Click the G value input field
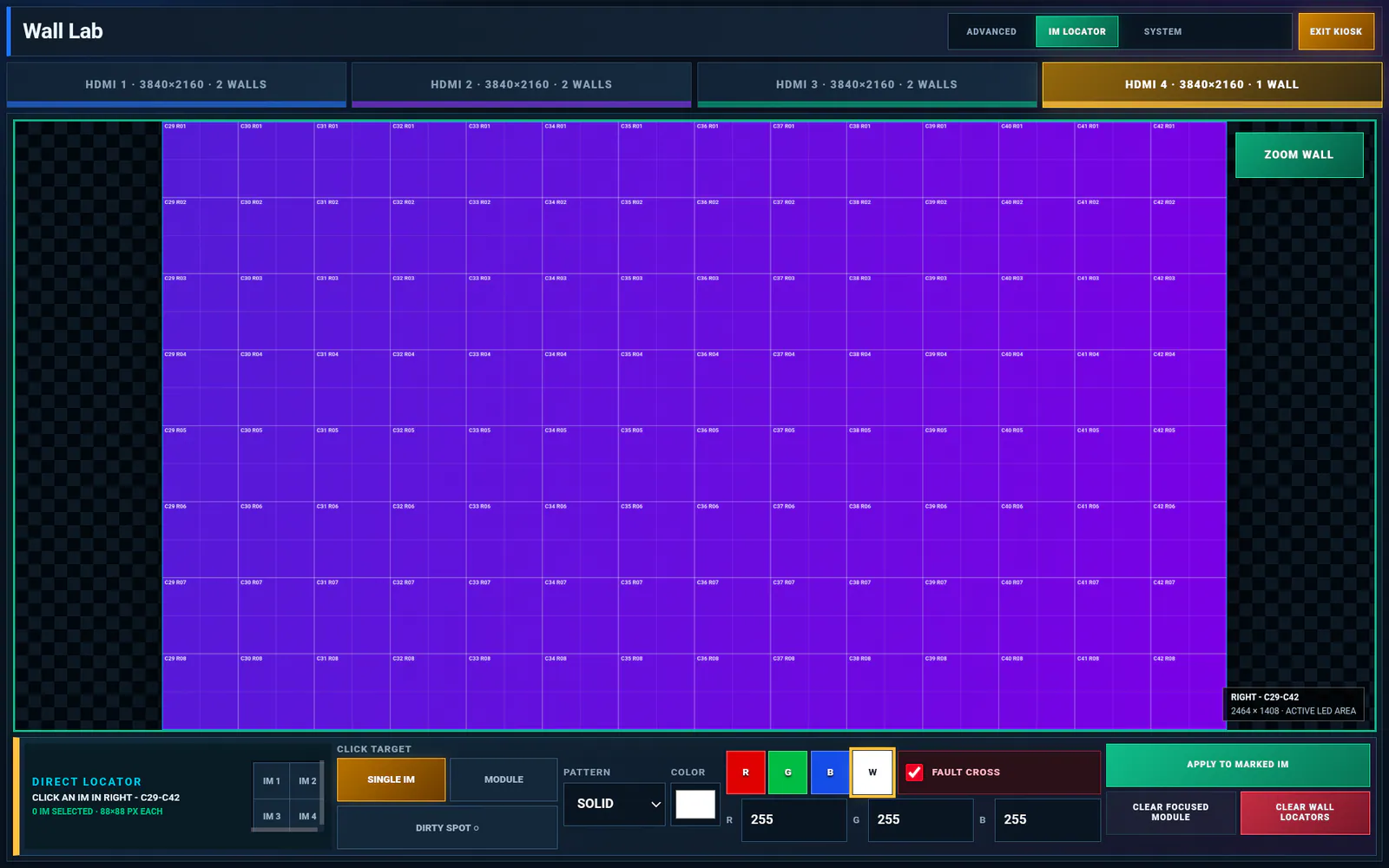Screen dimensions: 1389x868 pos(920,819)
